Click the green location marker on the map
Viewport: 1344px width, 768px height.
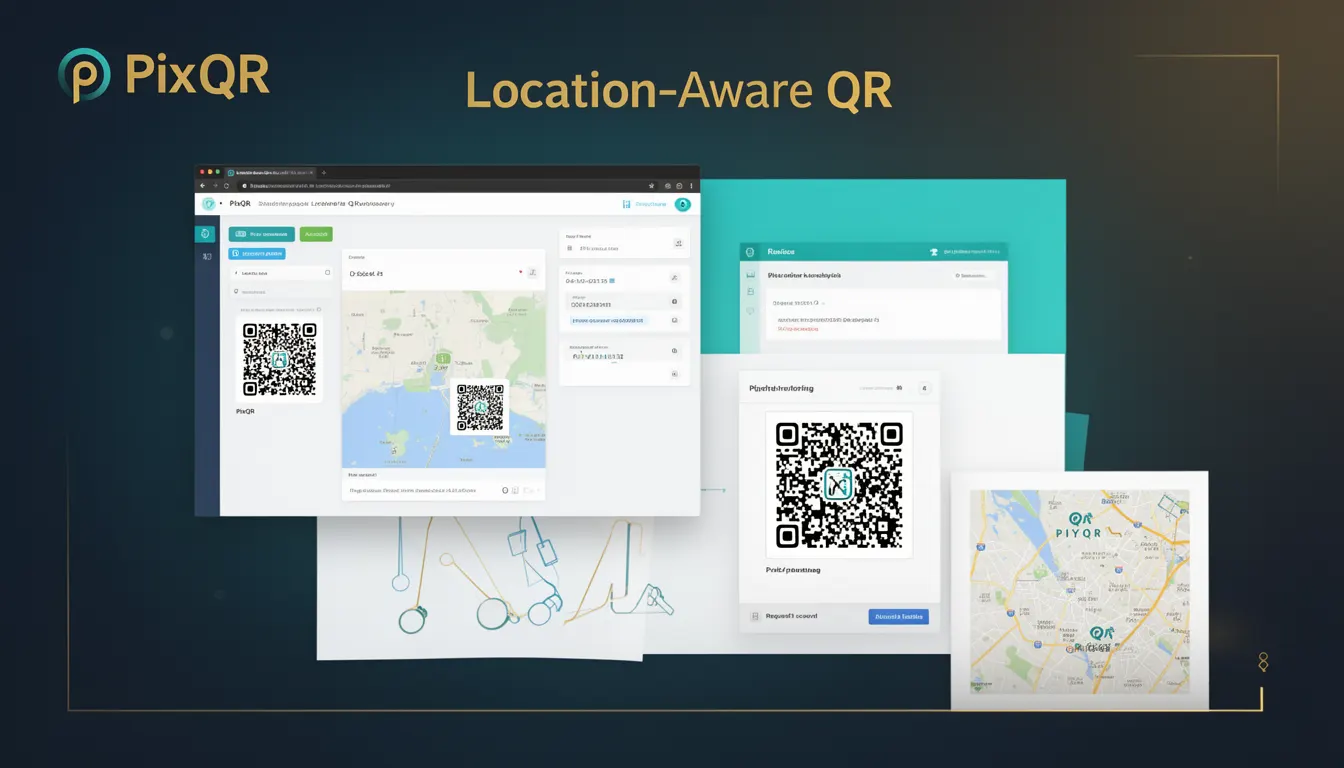point(443,358)
